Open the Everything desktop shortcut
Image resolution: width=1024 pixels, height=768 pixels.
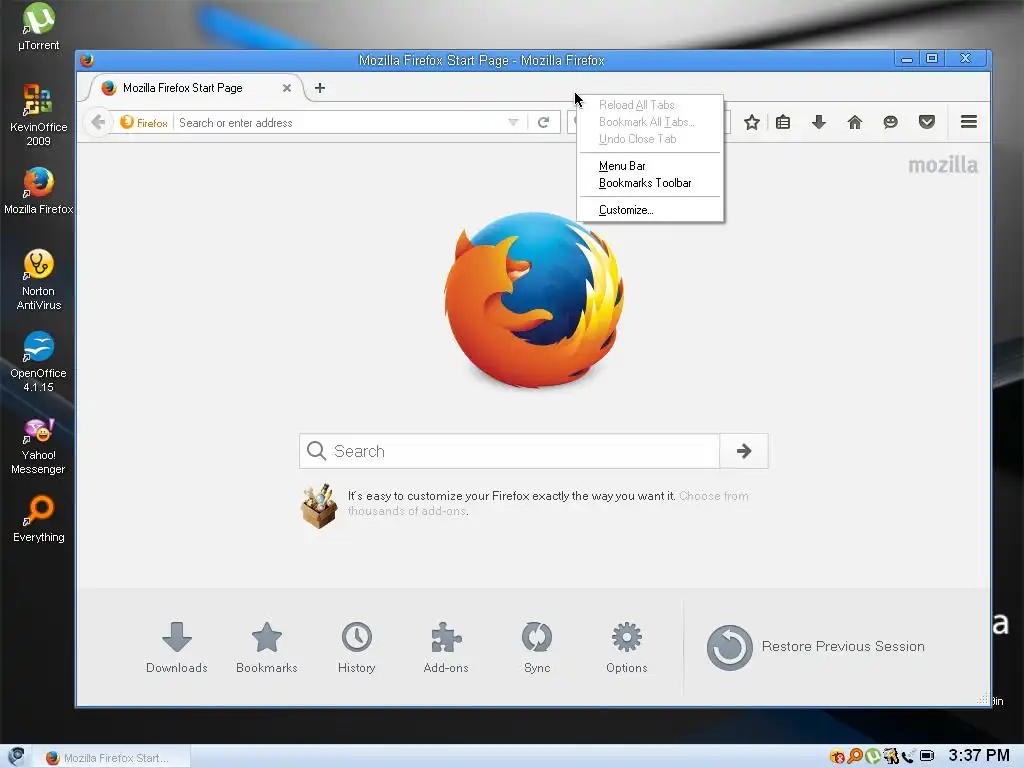(39, 519)
